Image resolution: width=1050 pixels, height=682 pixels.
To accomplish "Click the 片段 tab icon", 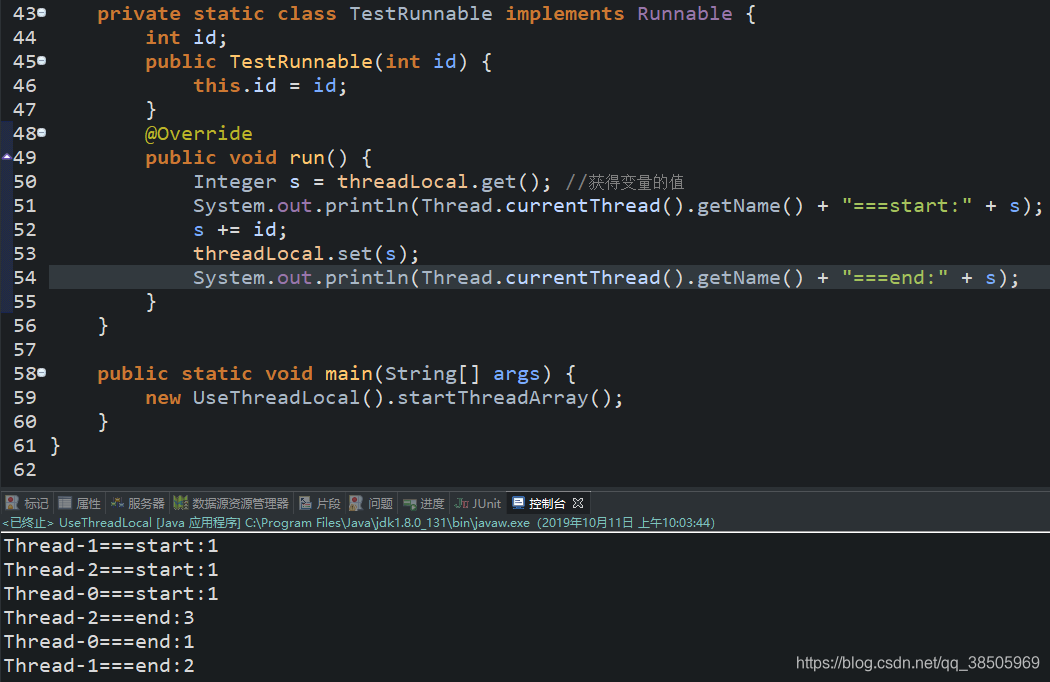I will [x=305, y=503].
